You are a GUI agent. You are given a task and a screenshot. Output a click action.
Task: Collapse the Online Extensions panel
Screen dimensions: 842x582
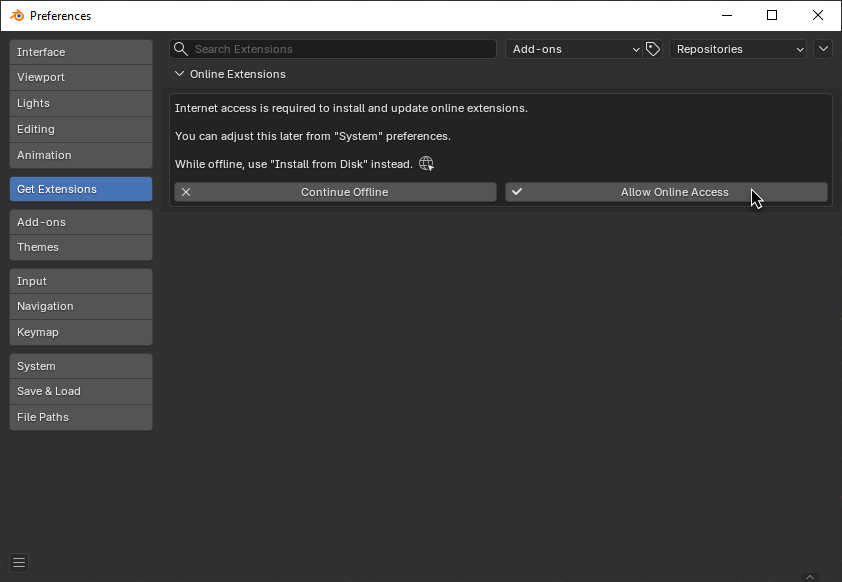pyautogui.click(x=180, y=74)
